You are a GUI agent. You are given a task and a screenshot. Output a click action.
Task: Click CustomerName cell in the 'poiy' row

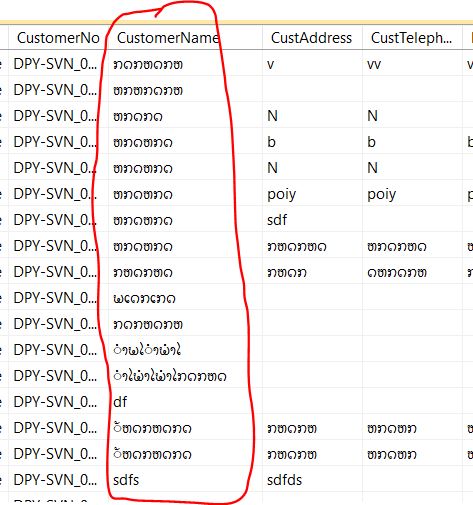[x=185, y=194]
